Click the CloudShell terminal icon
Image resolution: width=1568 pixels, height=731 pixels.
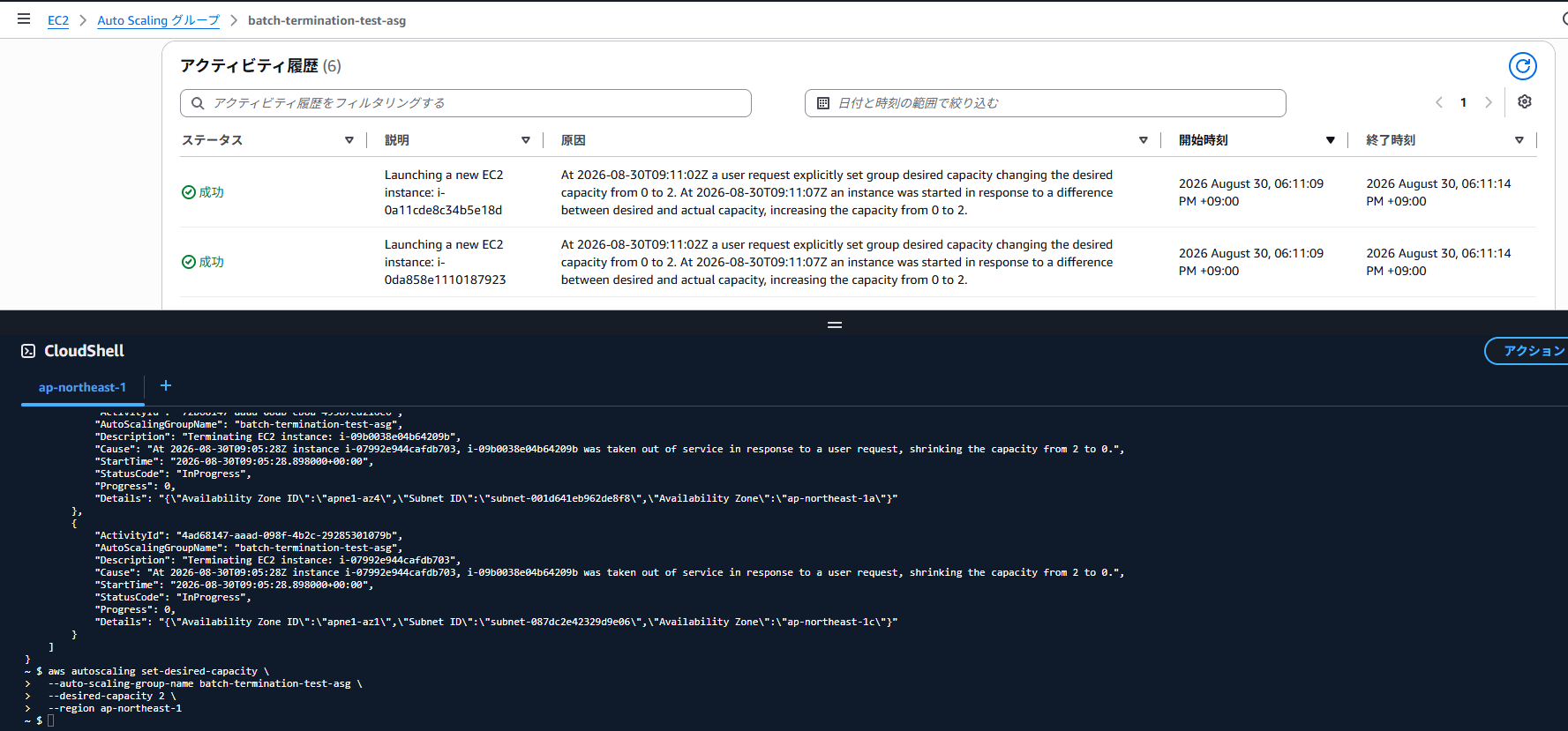pyautogui.click(x=28, y=351)
